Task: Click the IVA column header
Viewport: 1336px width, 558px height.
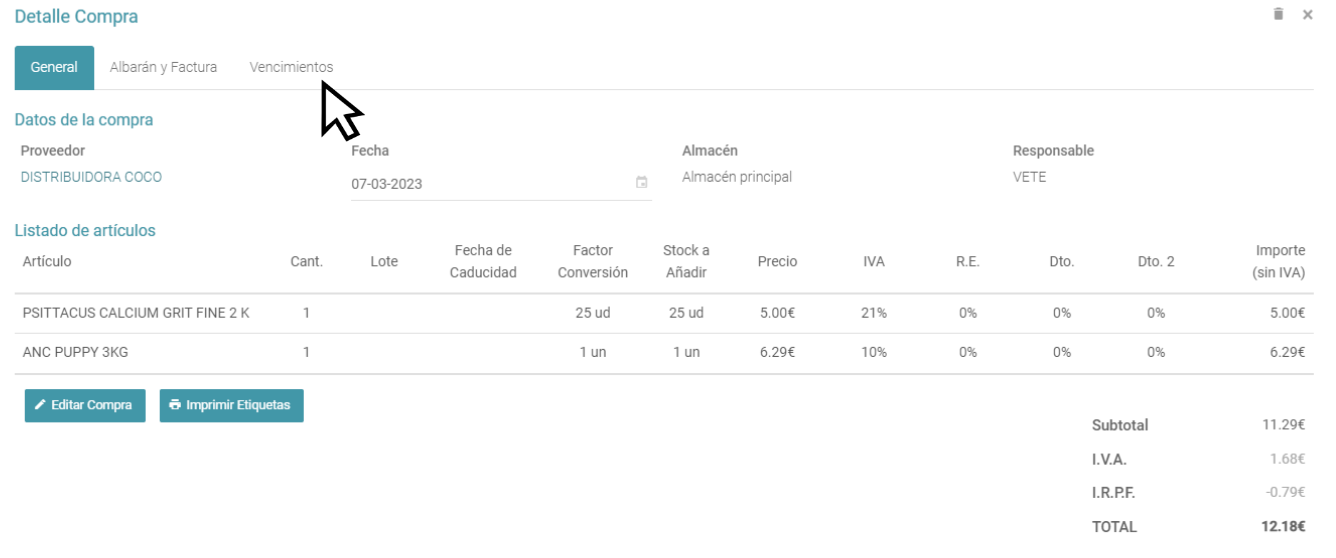Action: (x=873, y=261)
